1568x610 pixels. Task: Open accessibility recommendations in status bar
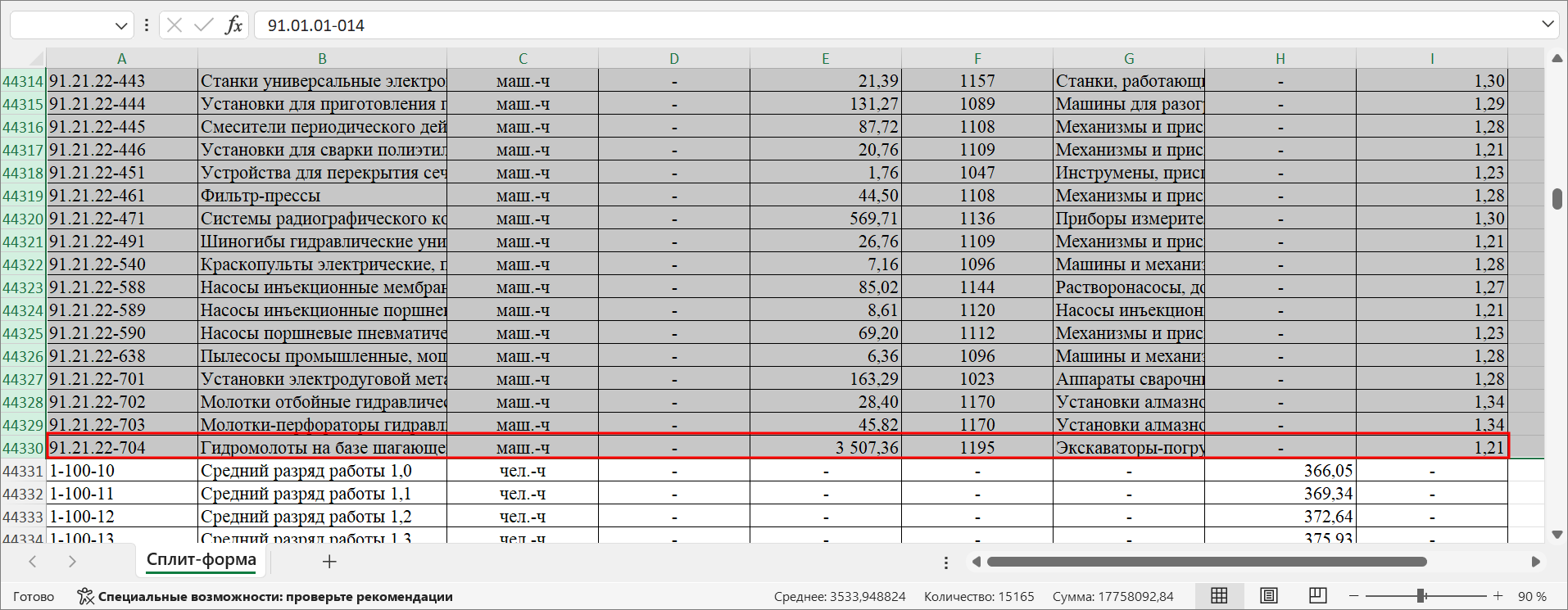coord(265,597)
